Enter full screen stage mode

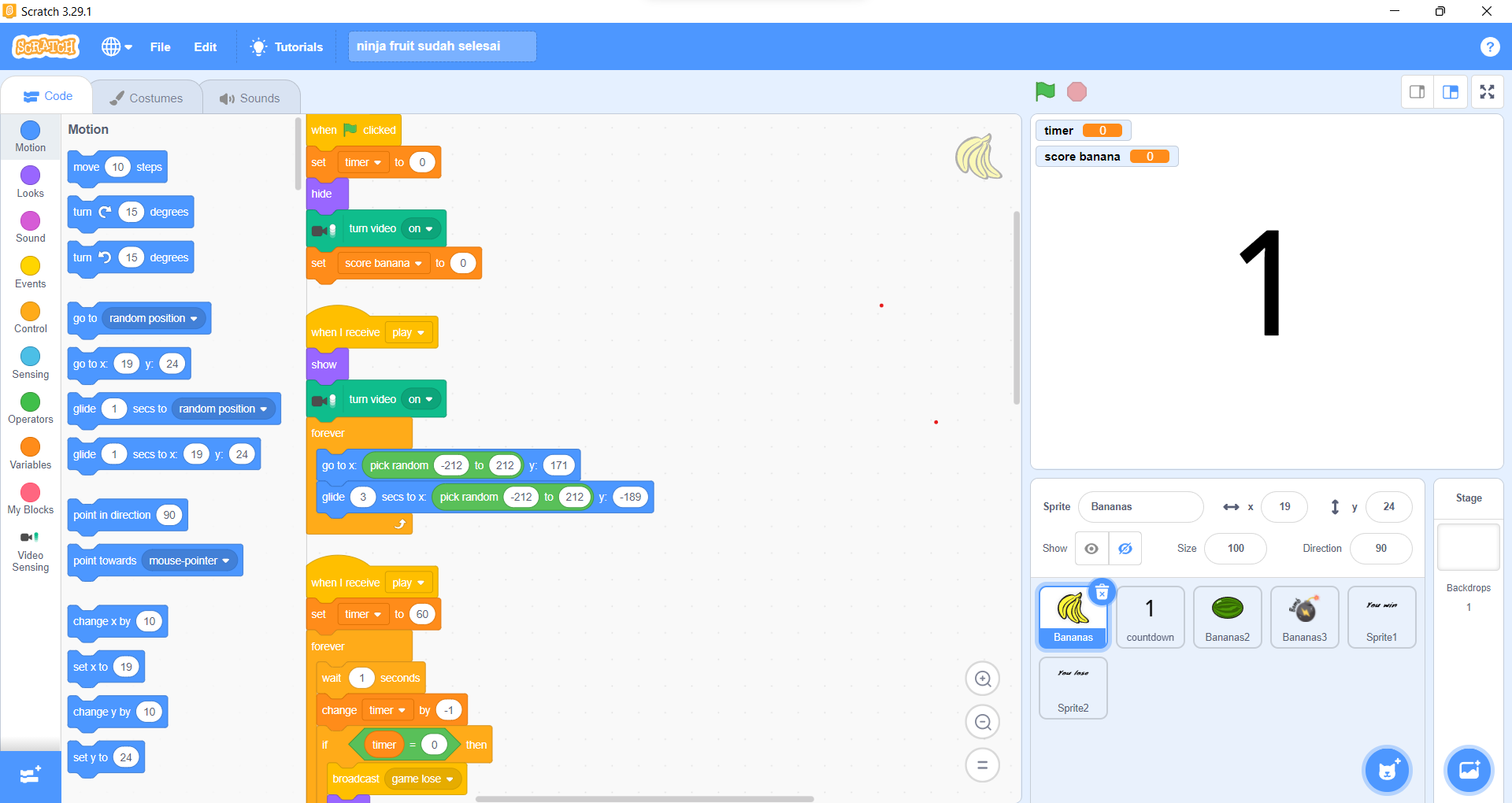1487,92
